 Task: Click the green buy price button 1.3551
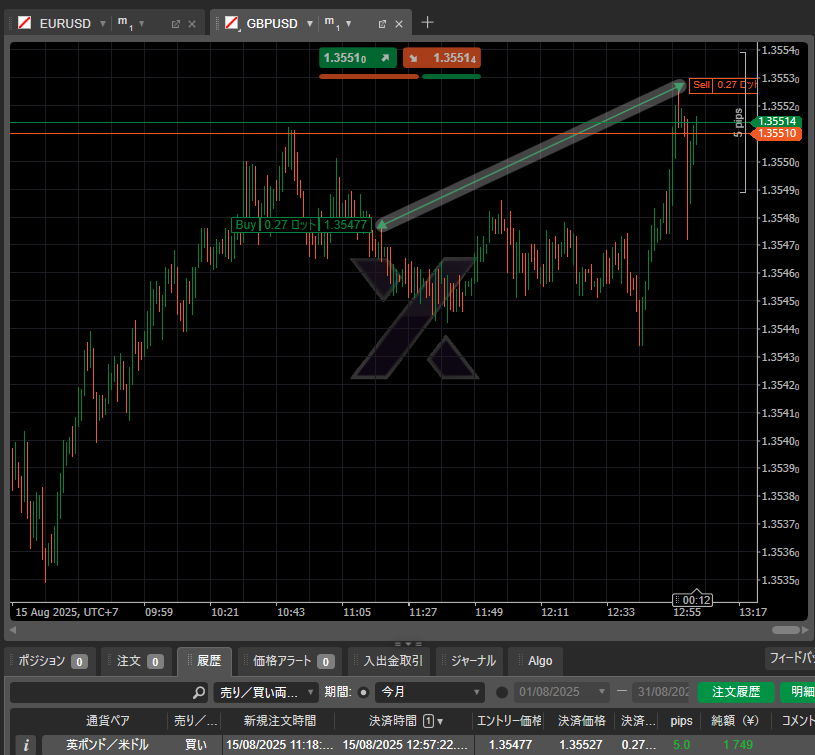[x=357, y=58]
